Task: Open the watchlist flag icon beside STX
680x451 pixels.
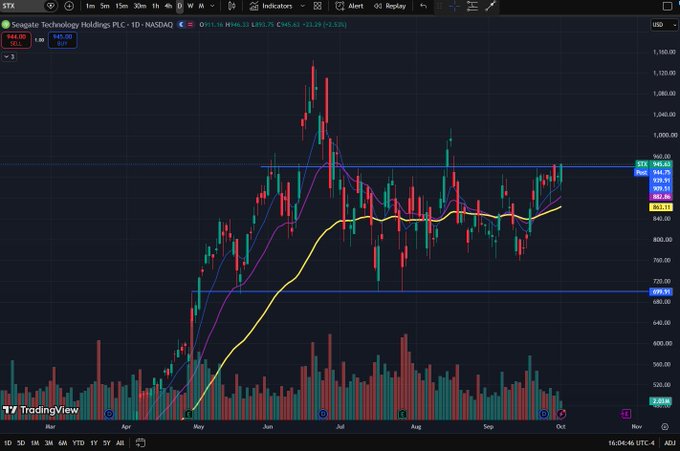Action: [x=51, y=6]
